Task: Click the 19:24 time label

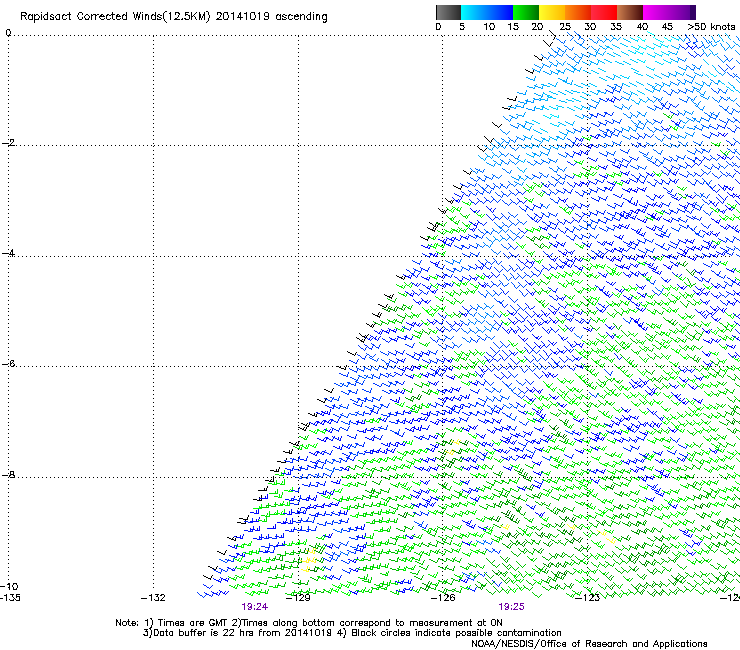Action: [254, 607]
